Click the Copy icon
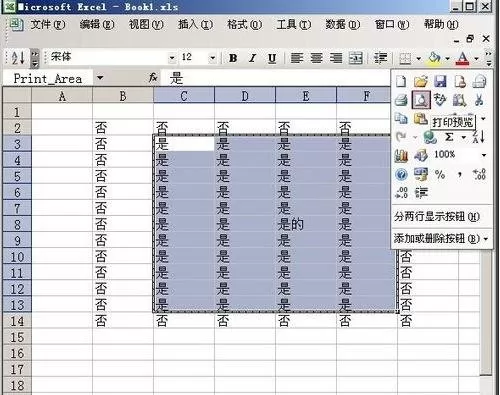Image resolution: width=500 pixels, height=395 pixels. tap(401, 119)
